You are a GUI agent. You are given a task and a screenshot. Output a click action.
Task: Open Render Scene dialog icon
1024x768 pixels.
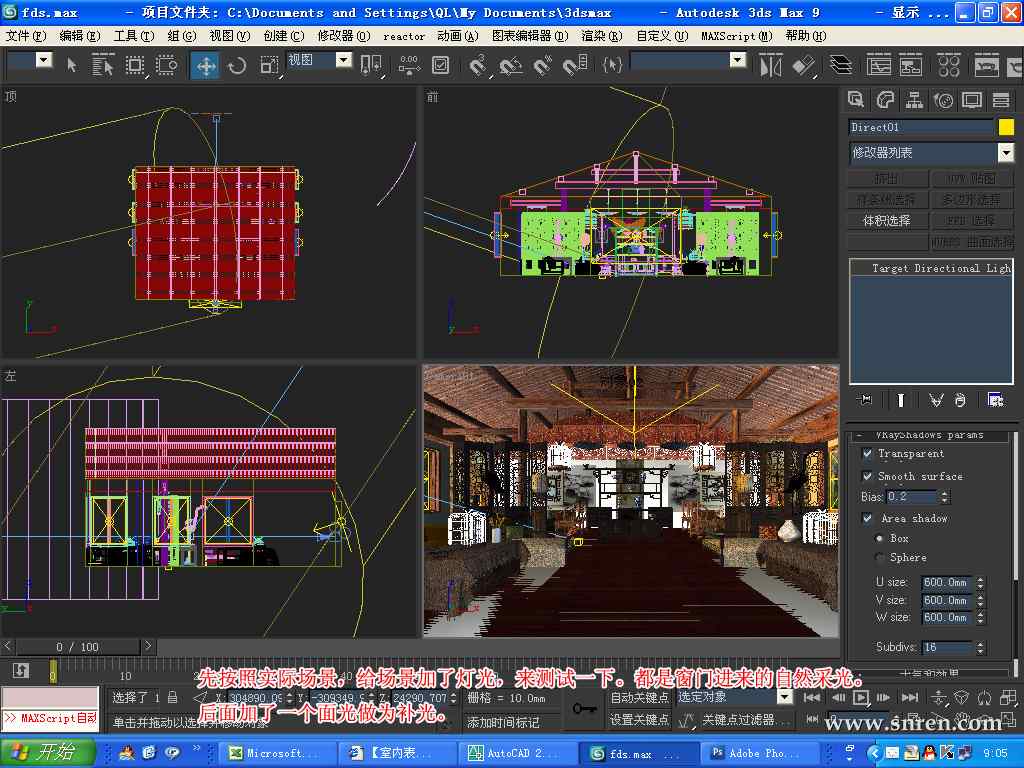pyautogui.click(x=986, y=65)
